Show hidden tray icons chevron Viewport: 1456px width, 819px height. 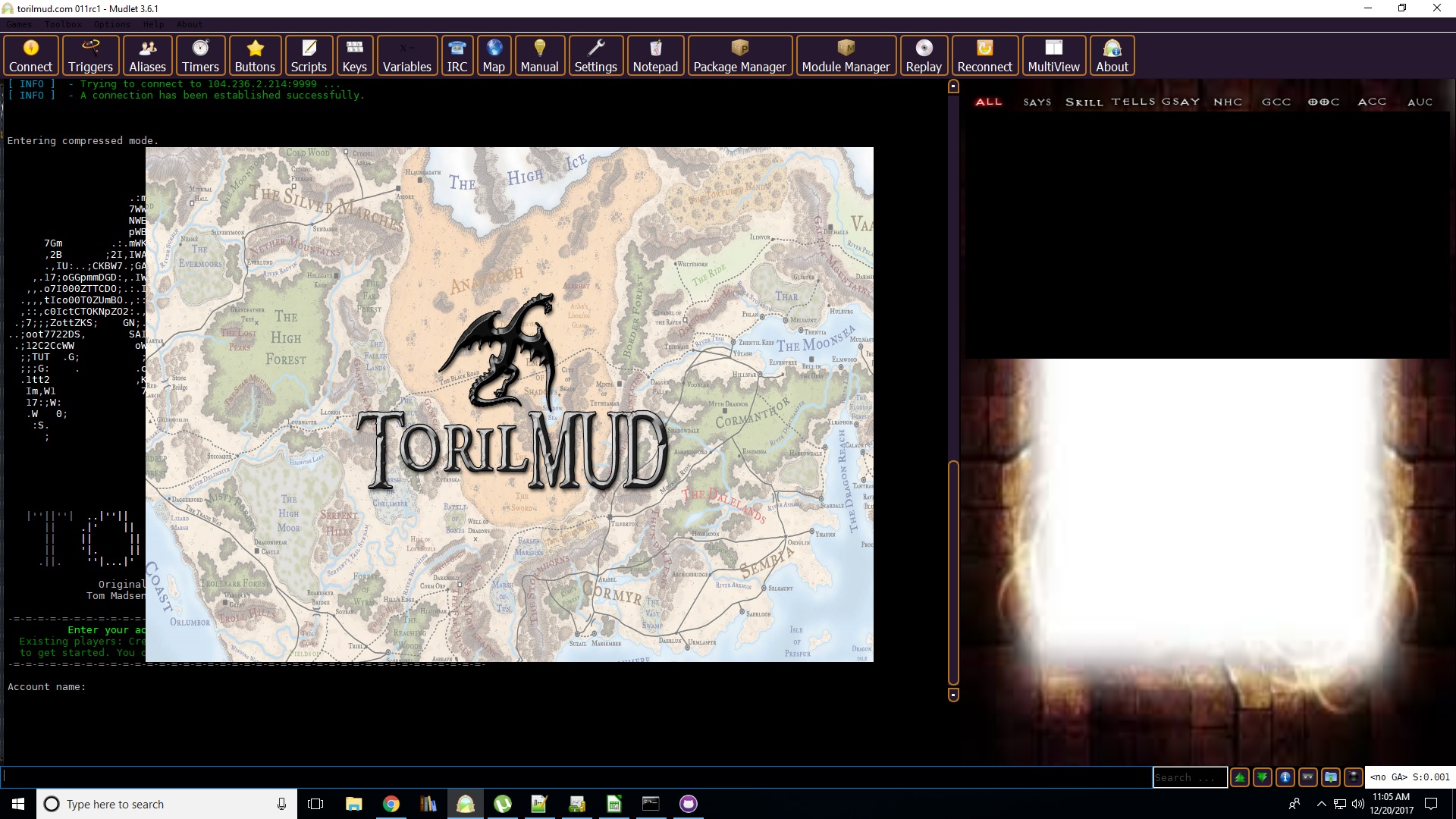coord(1321,804)
